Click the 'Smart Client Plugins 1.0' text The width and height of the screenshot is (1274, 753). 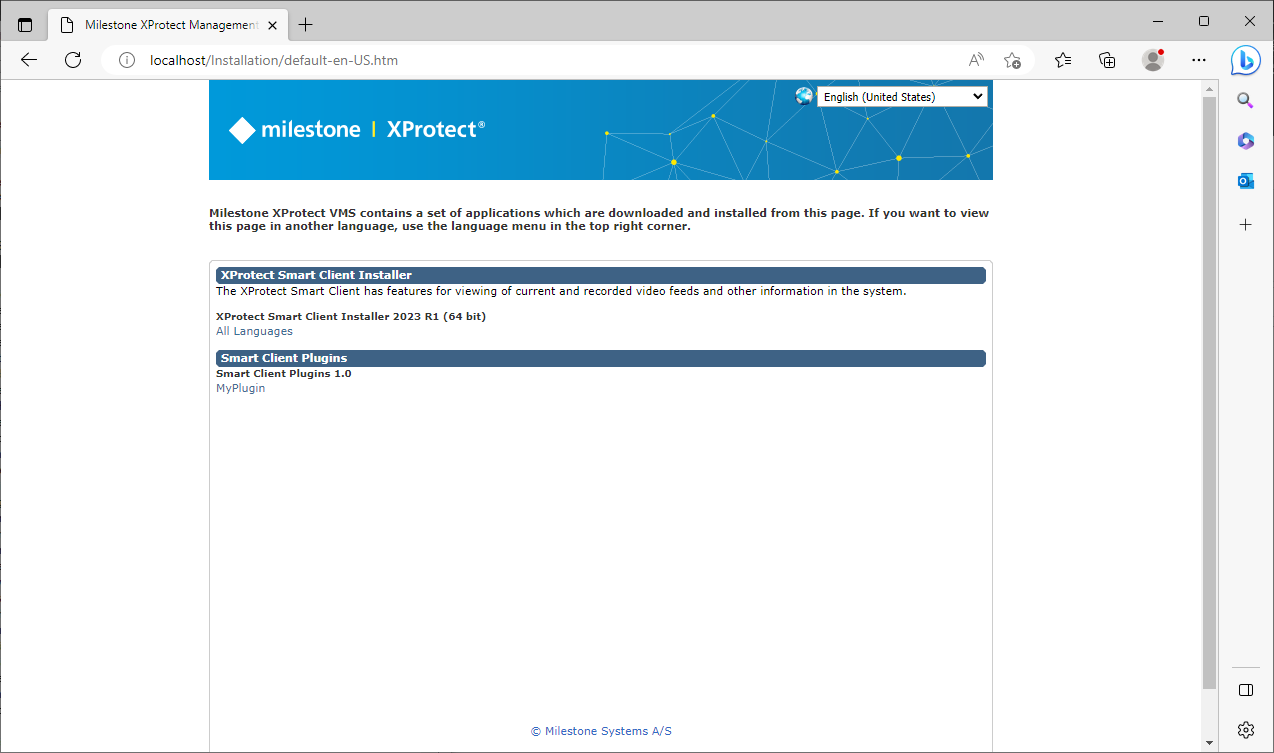tap(284, 373)
